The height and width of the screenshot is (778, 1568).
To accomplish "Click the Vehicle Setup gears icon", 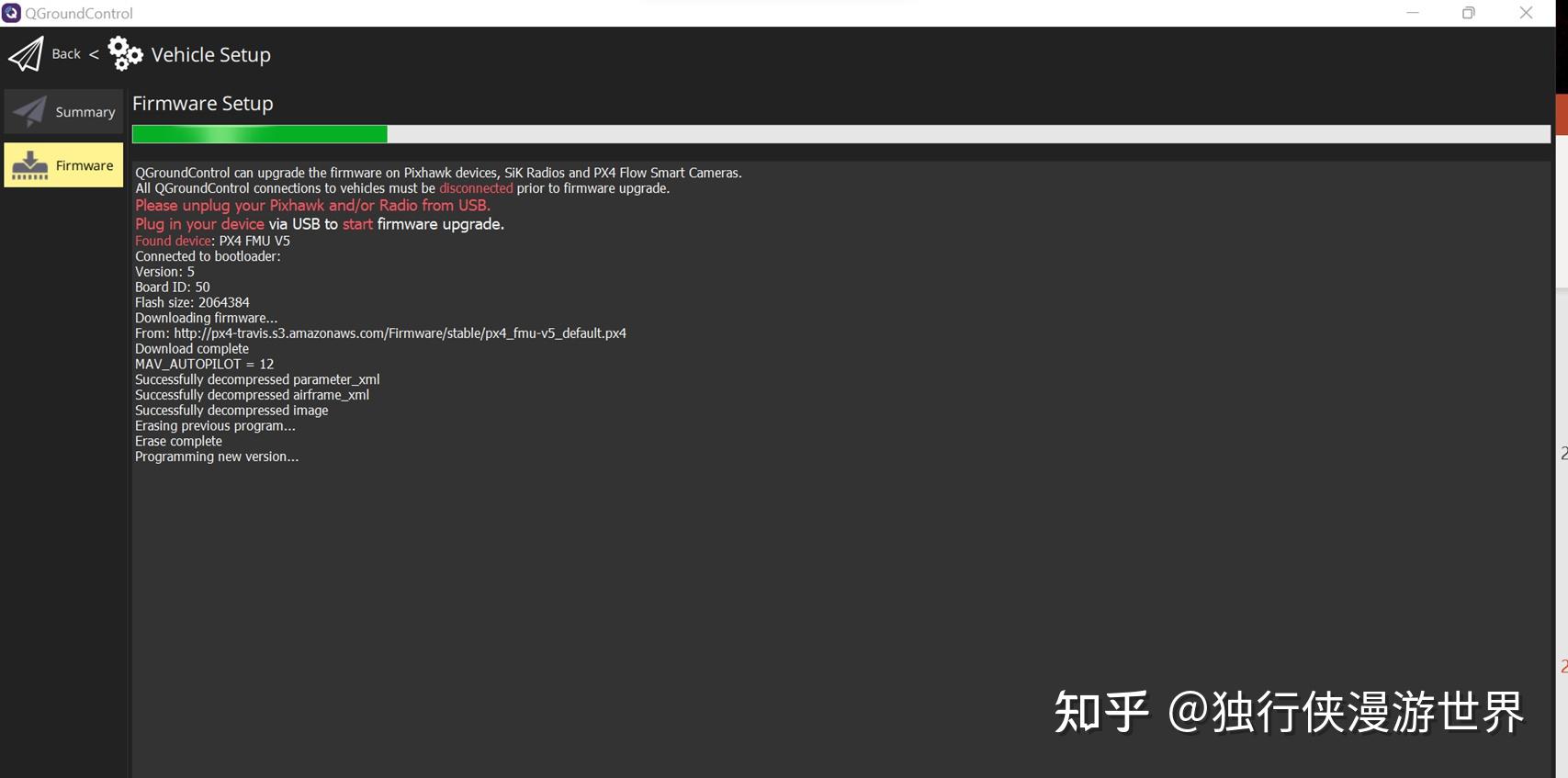I will coord(125,53).
